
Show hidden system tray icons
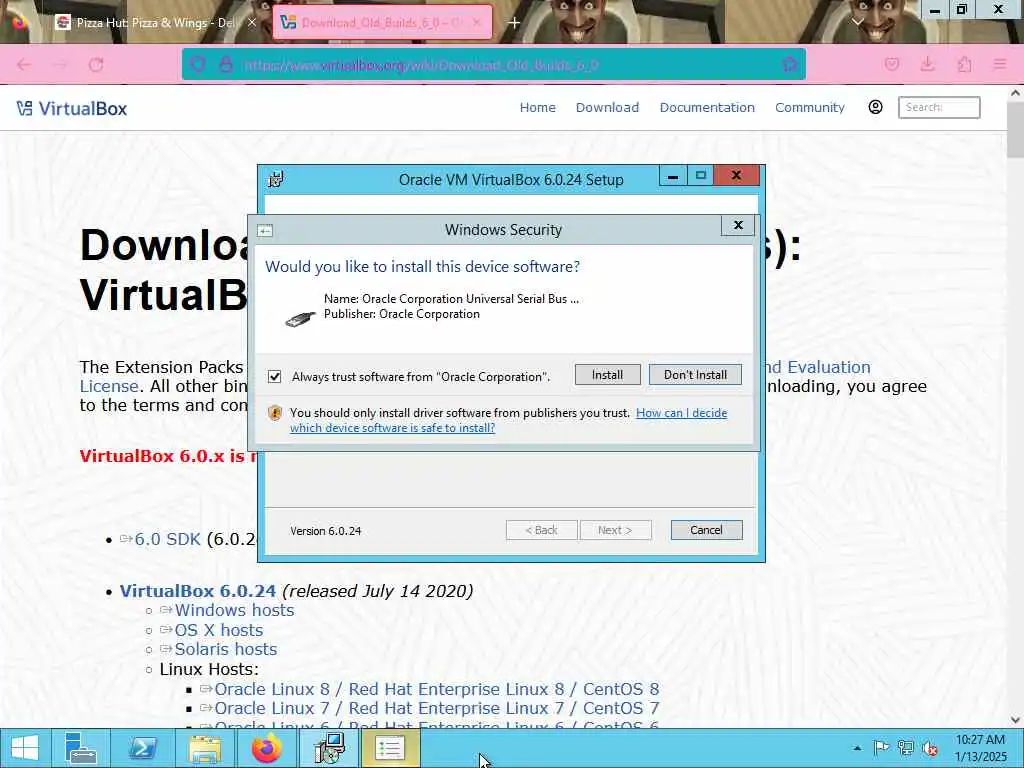click(857, 748)
